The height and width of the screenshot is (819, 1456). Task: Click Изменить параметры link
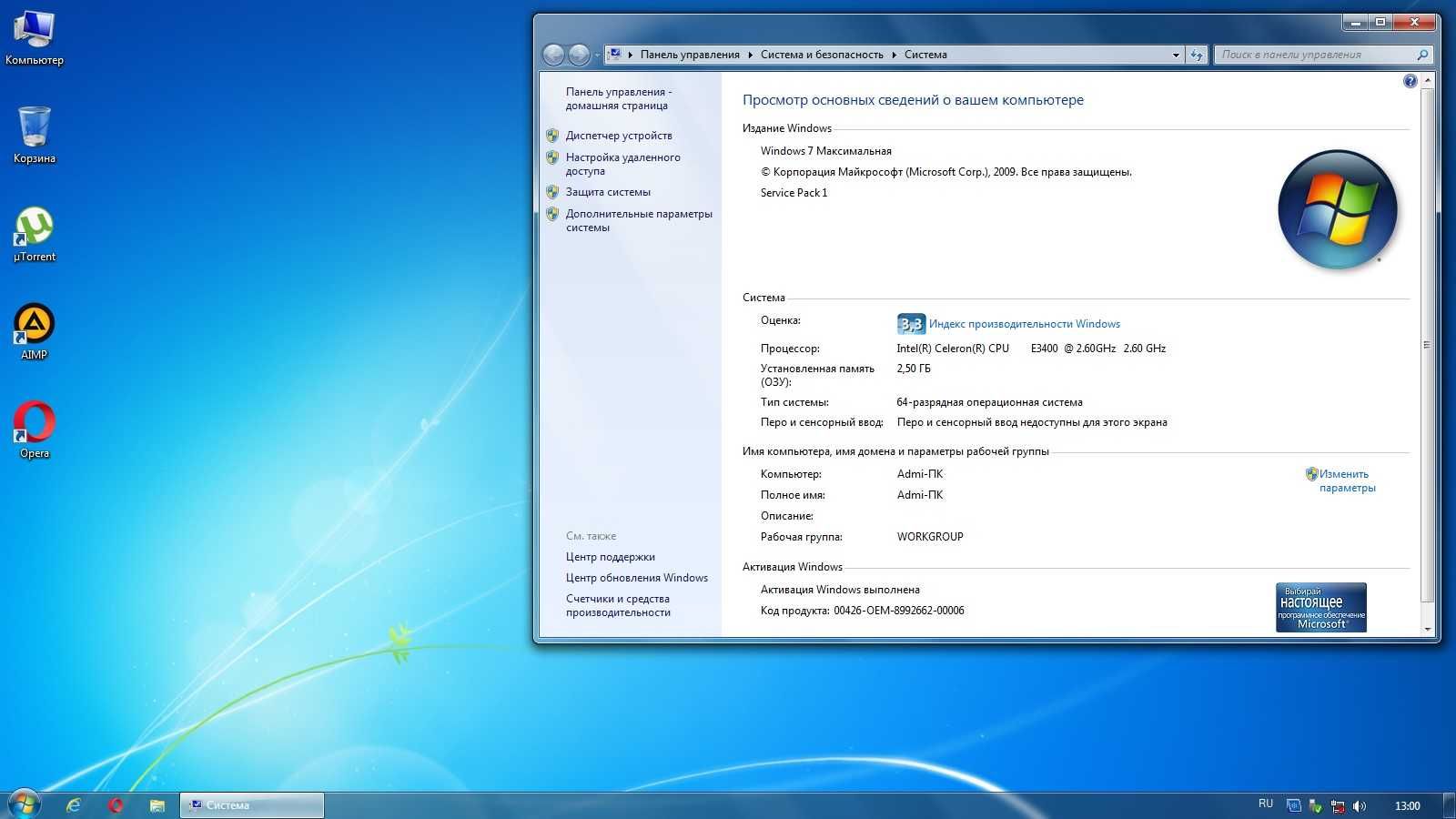point(1347,480)
